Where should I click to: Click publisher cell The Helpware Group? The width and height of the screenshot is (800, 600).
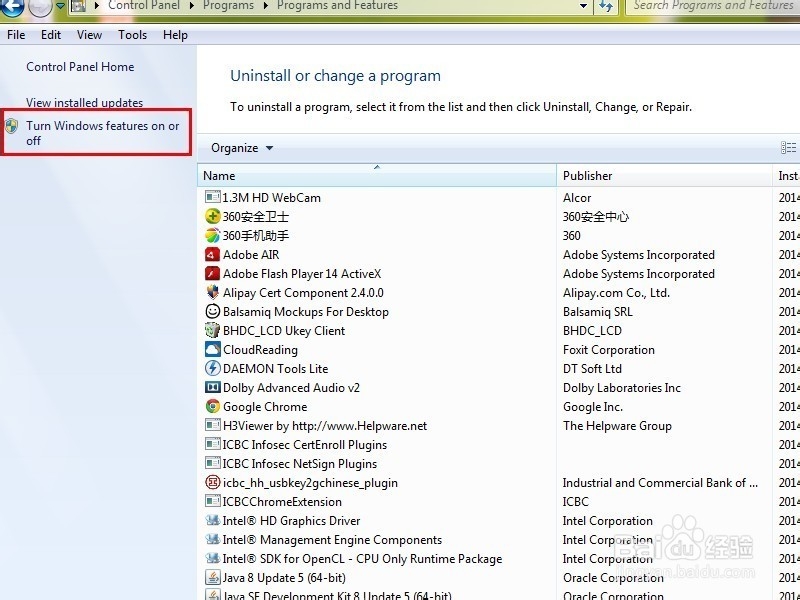[x=617, y=426]
